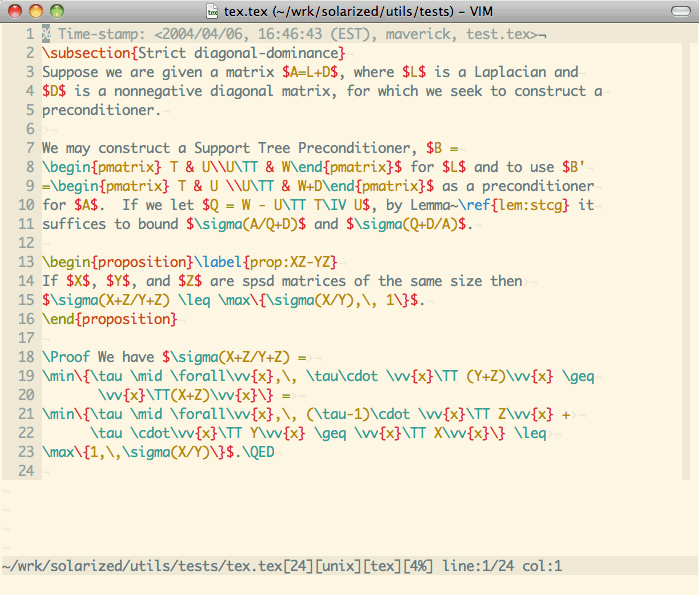This screenshot has width=699, height=595.
Task: Click the yellow minimize window button
Action: (36, 11)
